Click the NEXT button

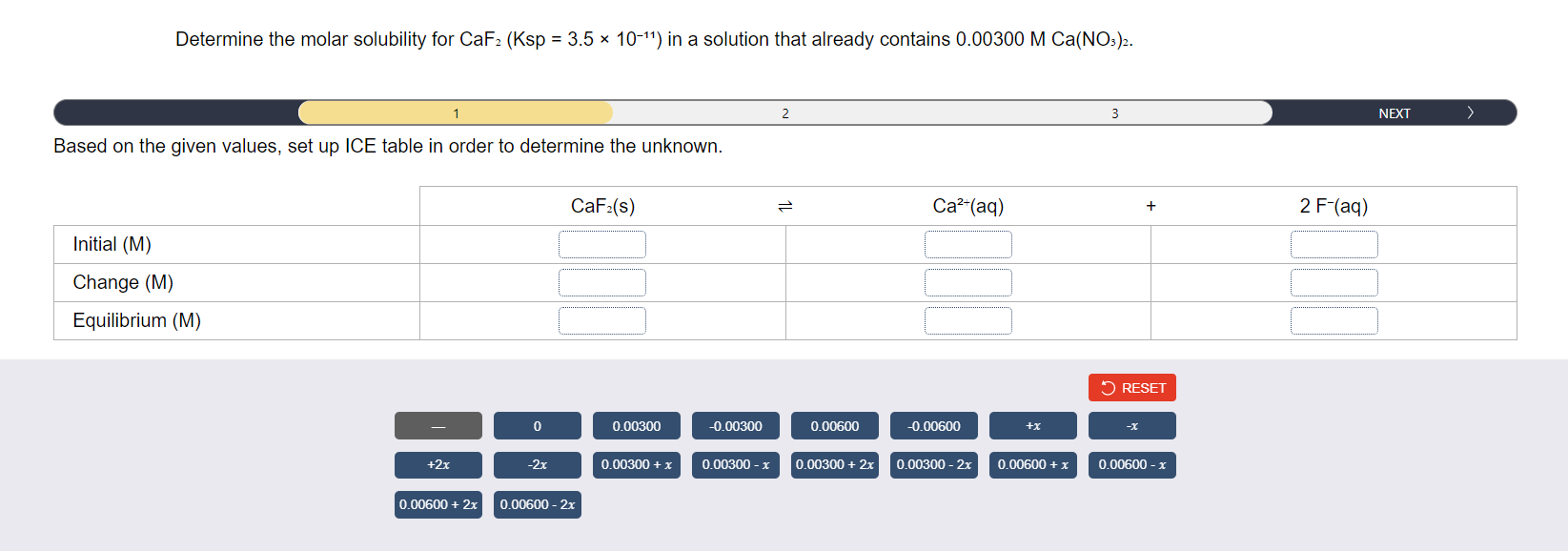[x=1394, y=112]
